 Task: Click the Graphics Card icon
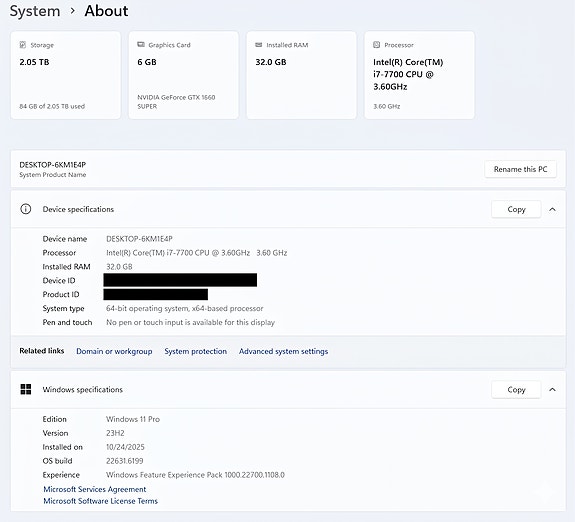[x=141, y=45]
